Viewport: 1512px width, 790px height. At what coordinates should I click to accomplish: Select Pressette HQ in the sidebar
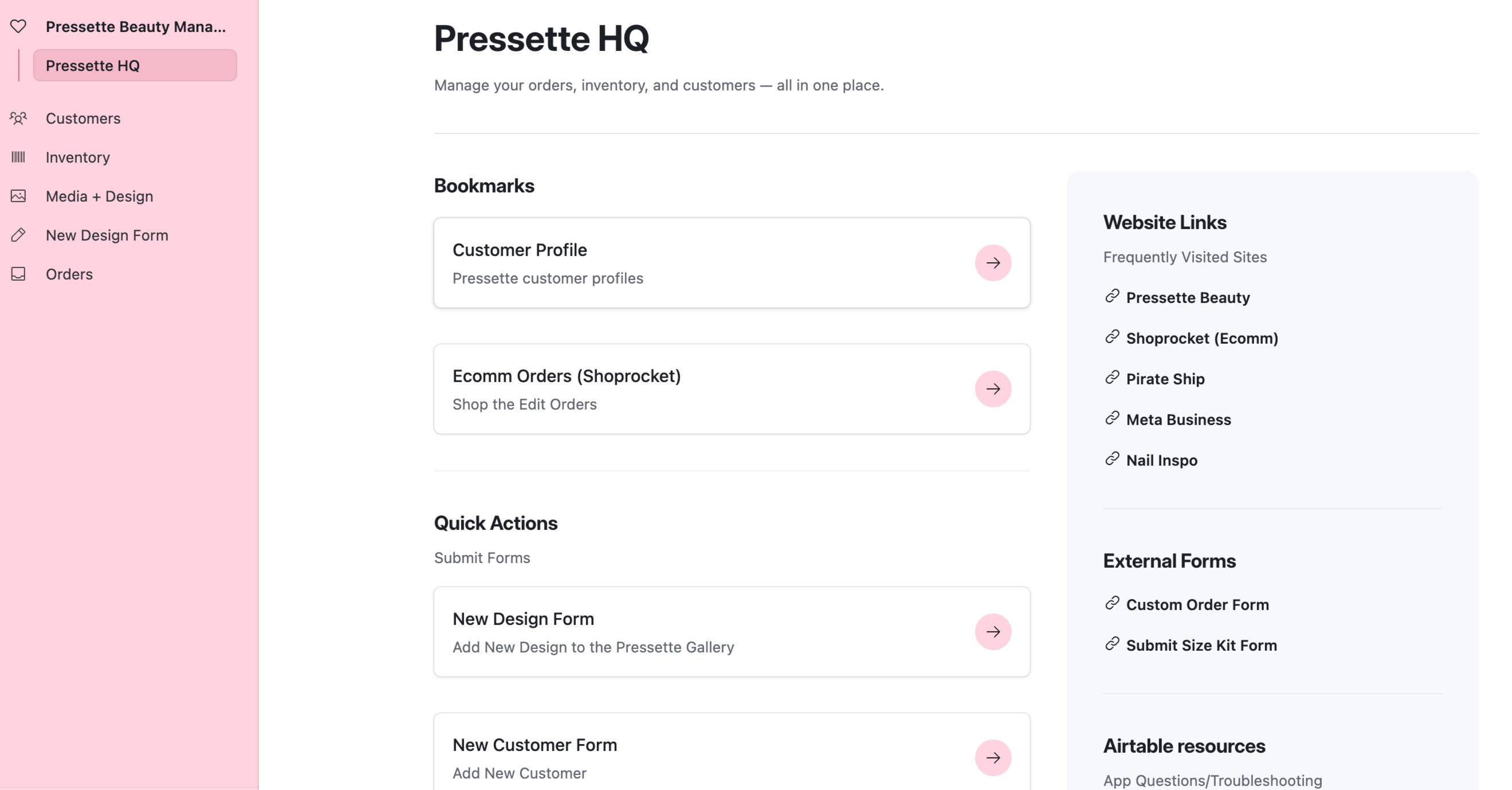[135, 66]
